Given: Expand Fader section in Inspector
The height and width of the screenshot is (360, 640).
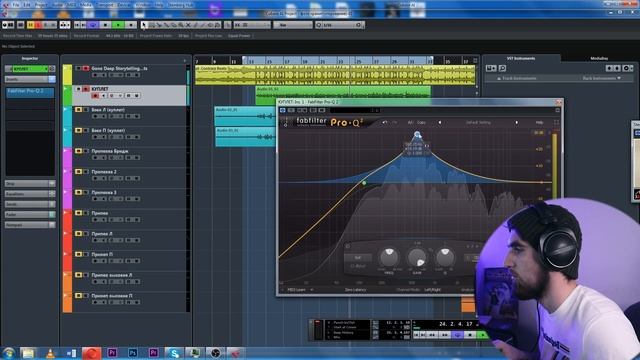Looking at the screenshot, I should (x=29, y=214).
